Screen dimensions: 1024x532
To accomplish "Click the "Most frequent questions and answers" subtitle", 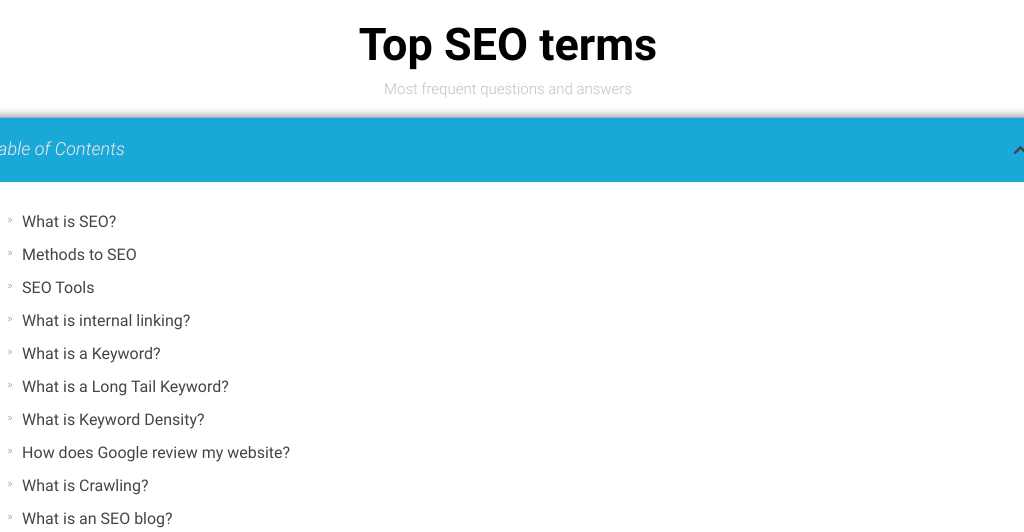I will point(508,89).
